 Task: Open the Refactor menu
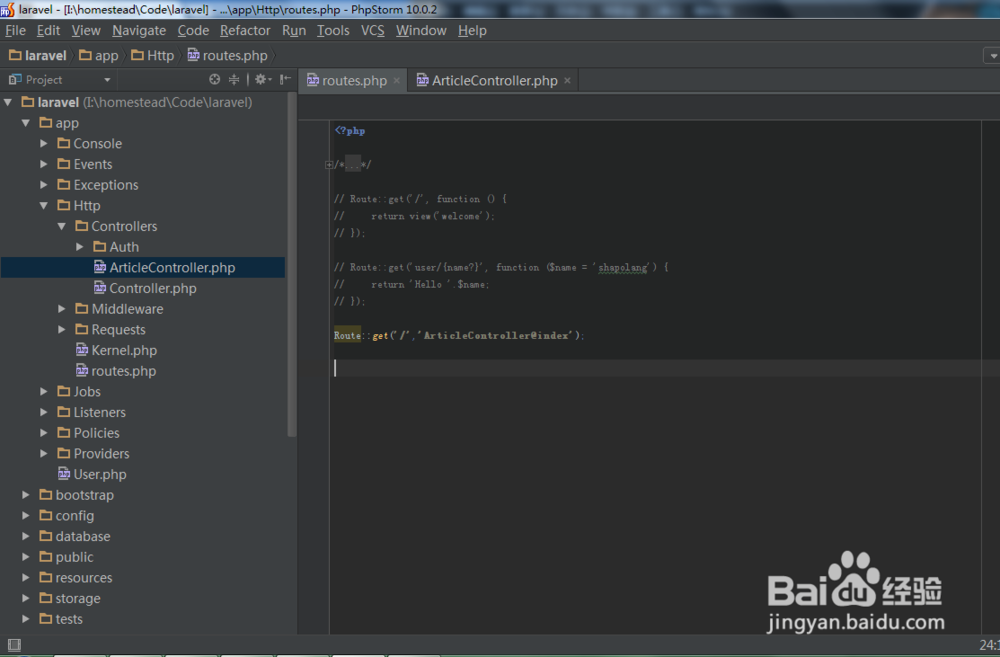[245, 30]
